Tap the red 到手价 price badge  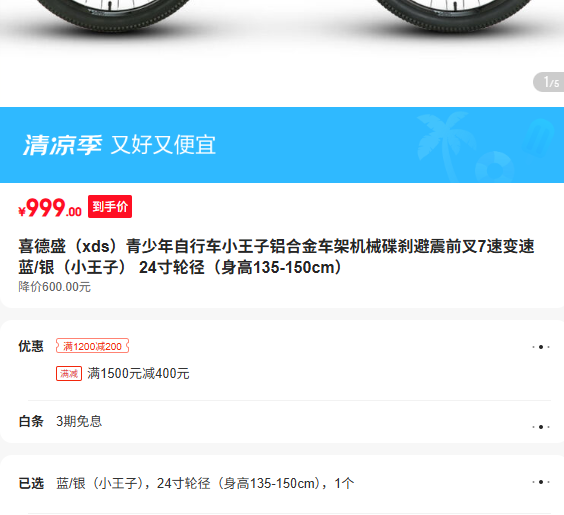pos(110,206)
